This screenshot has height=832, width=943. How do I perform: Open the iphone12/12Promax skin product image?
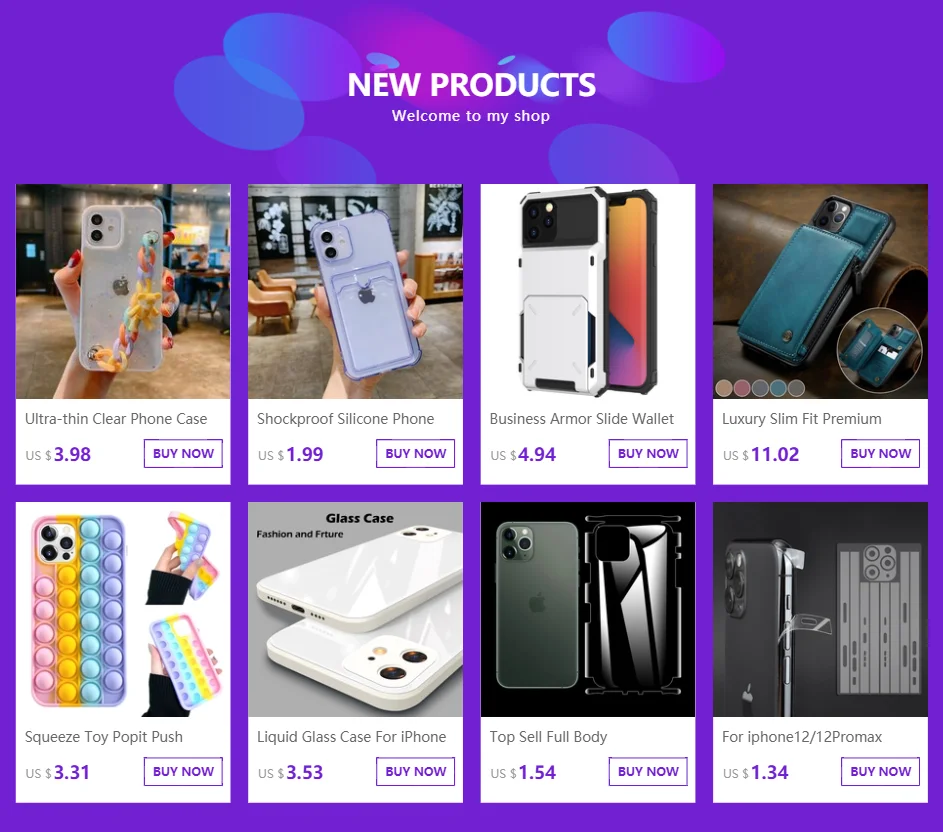[820, 609]
